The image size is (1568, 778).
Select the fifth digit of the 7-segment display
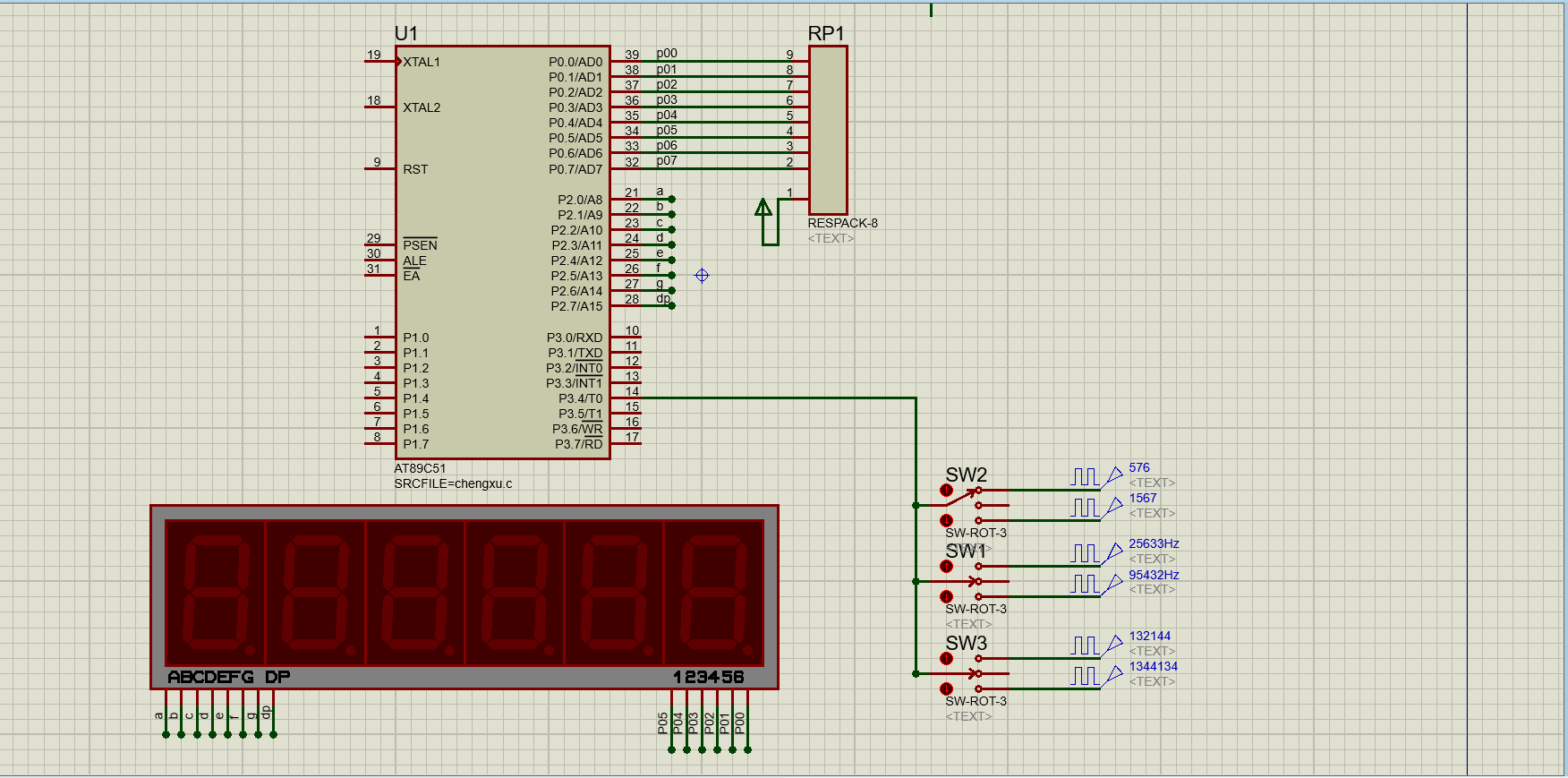tap(614, 593)
